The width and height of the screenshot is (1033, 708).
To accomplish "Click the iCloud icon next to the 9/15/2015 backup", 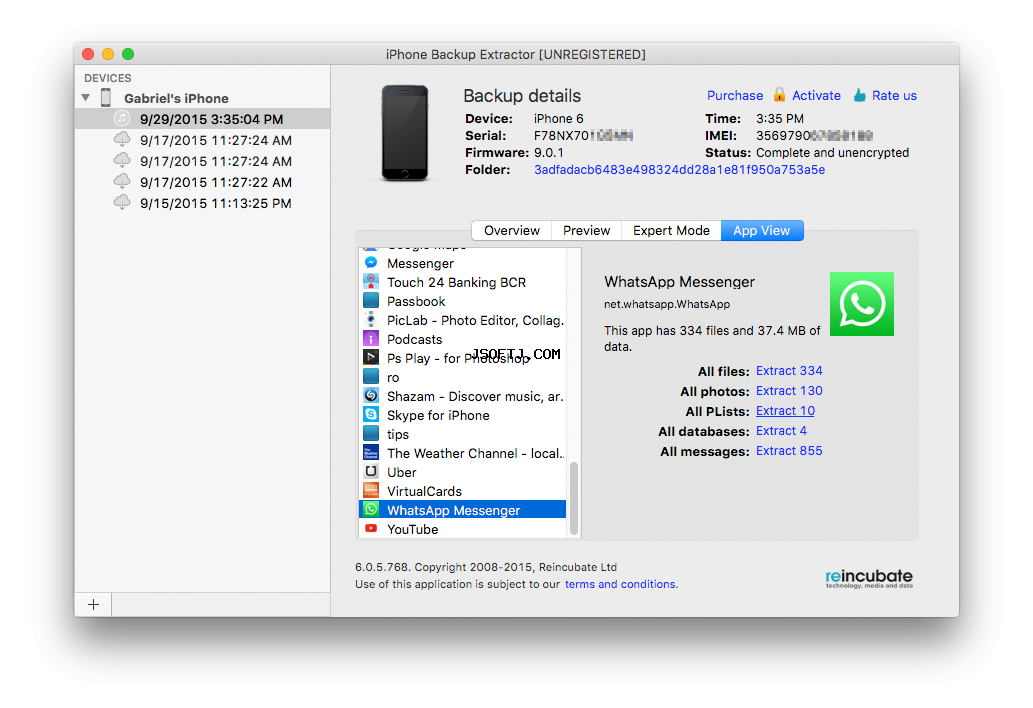I will click(x=122, y=202).
